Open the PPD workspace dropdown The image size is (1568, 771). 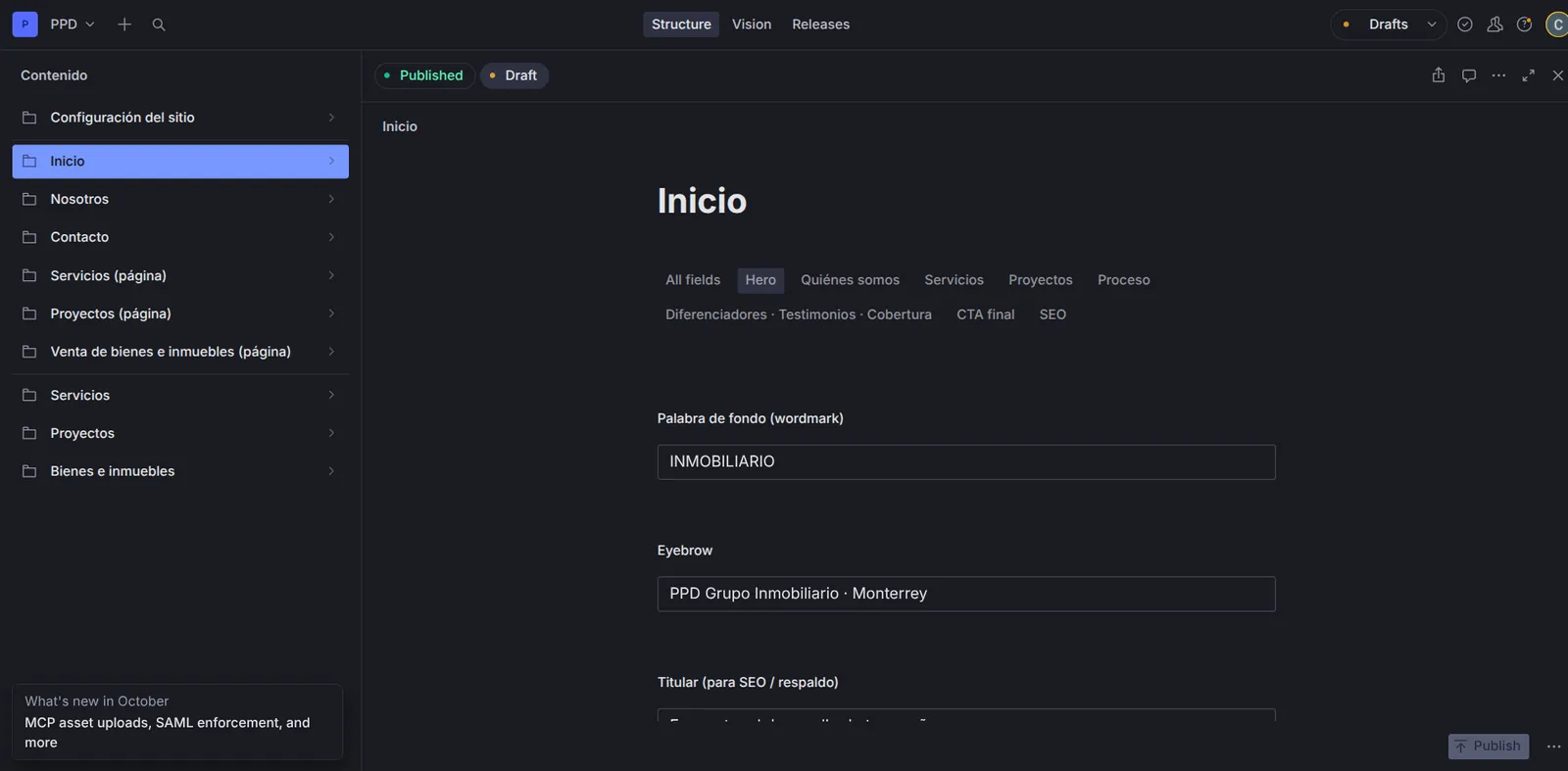coord(73,24)
